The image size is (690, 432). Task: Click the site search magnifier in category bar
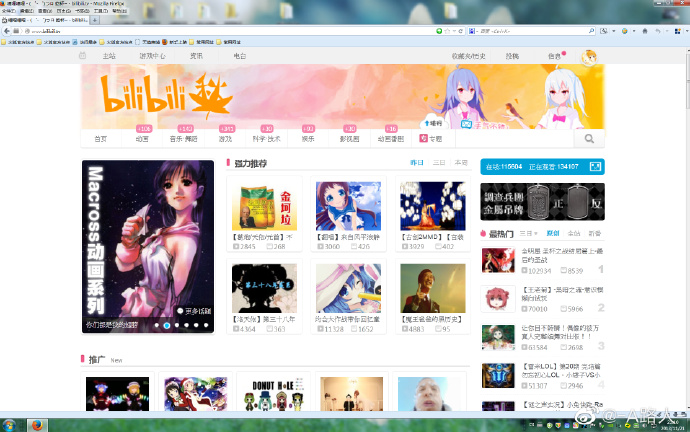pyautogui.click(x=589, y=139)
